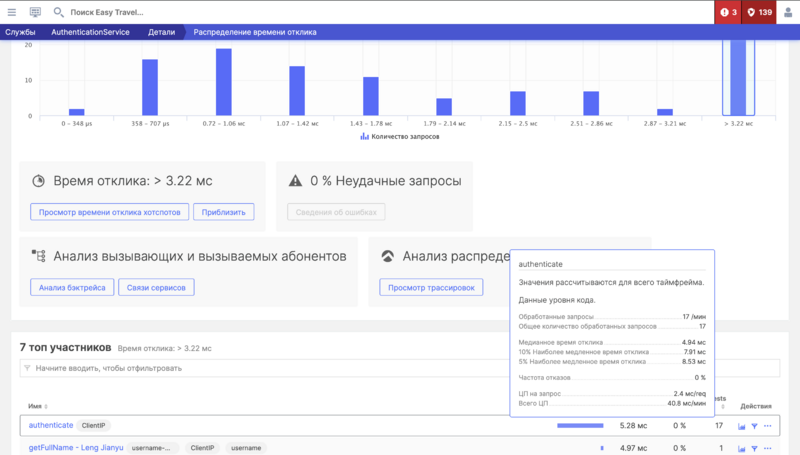Open the security alerts badge showing 139

(760, 12)
